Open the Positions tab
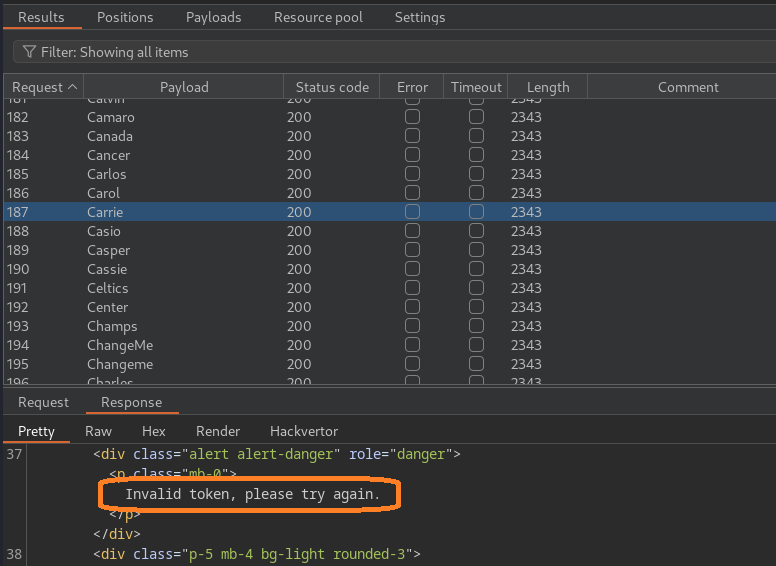Viewport: 776px width, 566px height. [x=125, y=17]
